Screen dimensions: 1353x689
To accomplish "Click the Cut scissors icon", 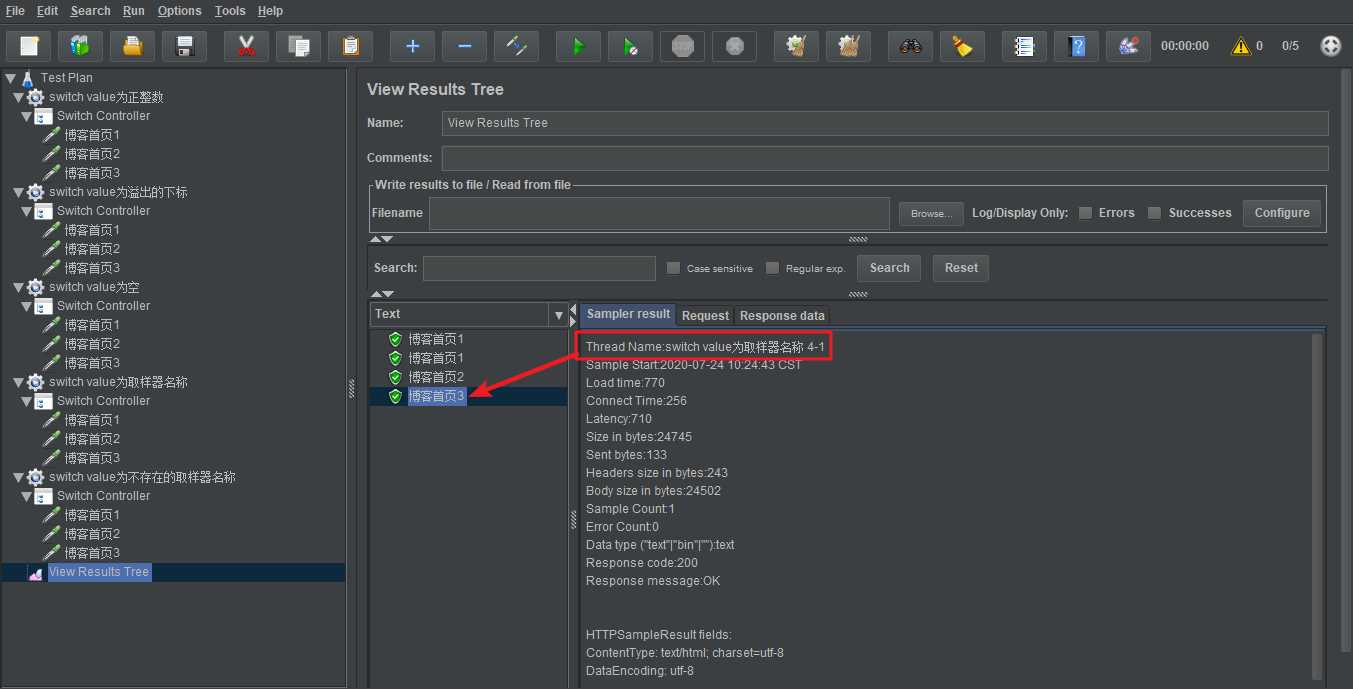I will pyautogui.click(x=246, y=46).
